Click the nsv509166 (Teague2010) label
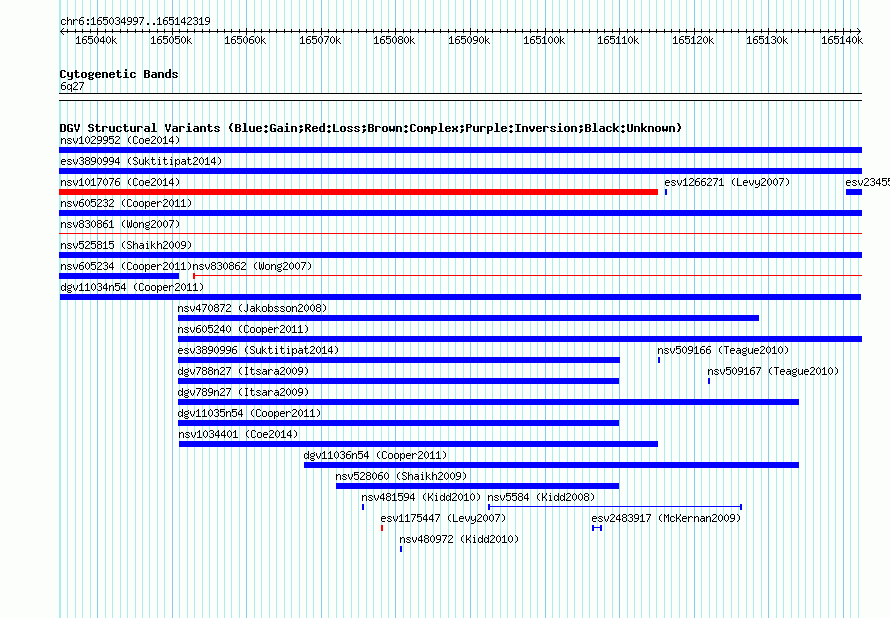 coord(723,350)
